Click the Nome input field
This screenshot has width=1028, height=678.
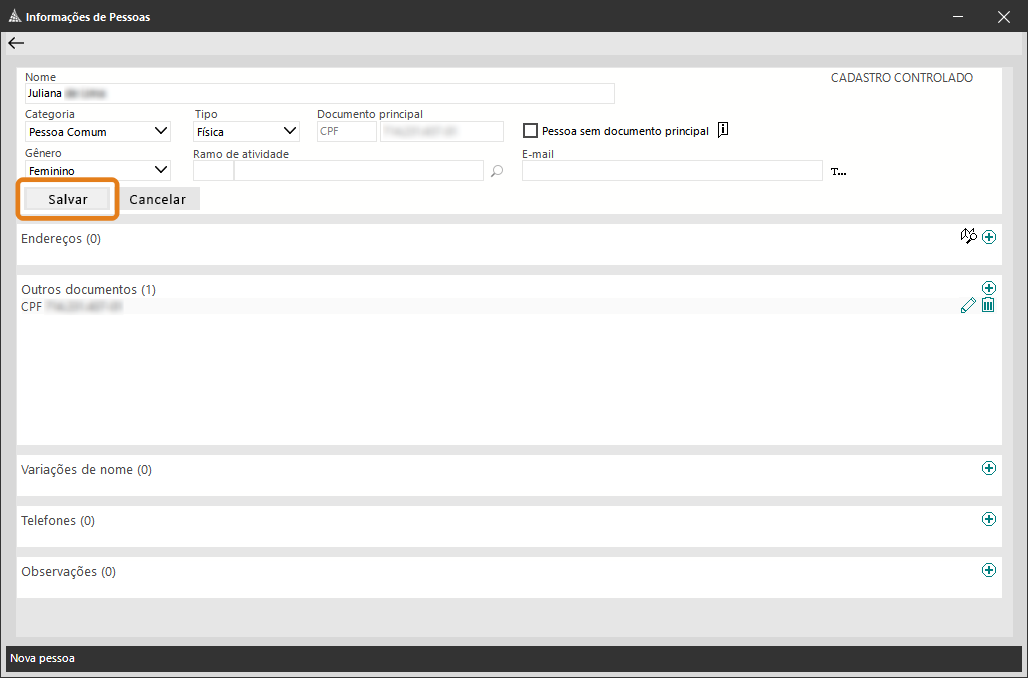pos(320,93)
